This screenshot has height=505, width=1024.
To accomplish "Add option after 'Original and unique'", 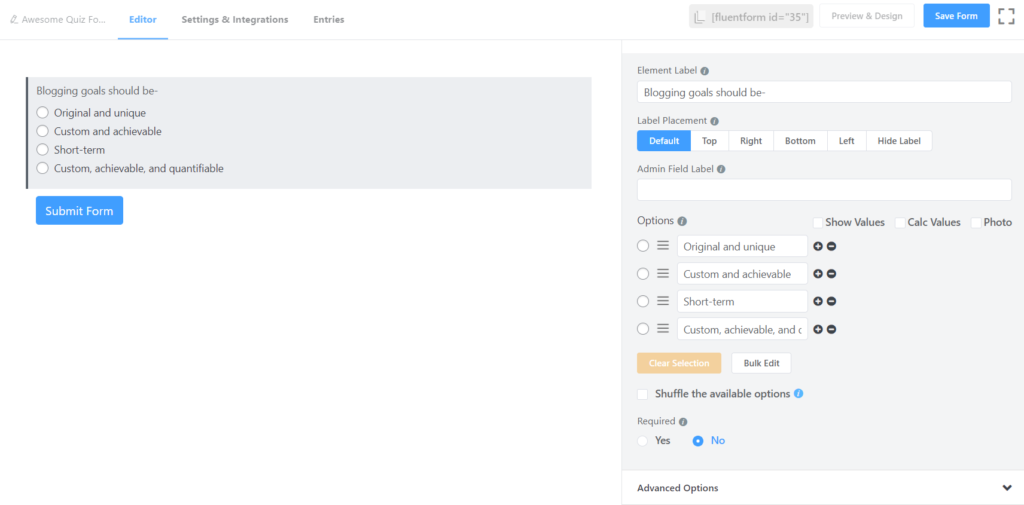I will [818, 246].
